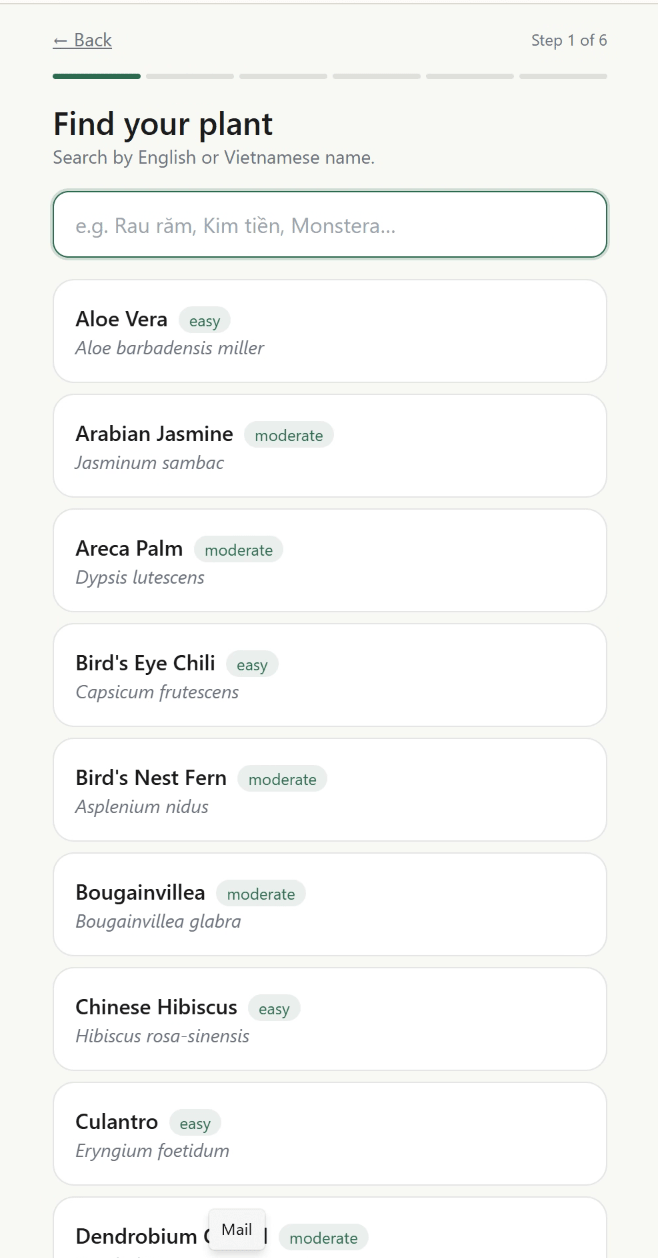Viewport: 658px width, 1258px height.
Task: Click the moderate badge on Bougainvillea
Action: coord(261,894)
